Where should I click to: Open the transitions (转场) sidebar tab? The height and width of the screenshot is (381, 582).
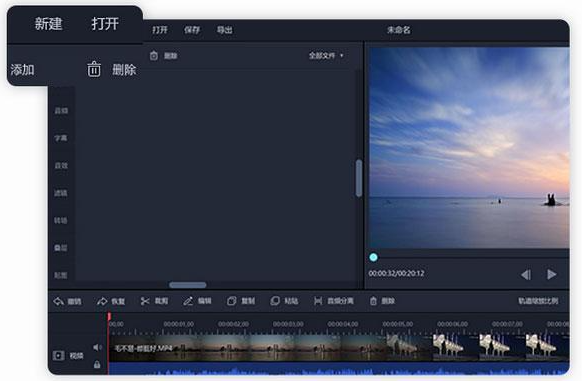click(61, 221)
